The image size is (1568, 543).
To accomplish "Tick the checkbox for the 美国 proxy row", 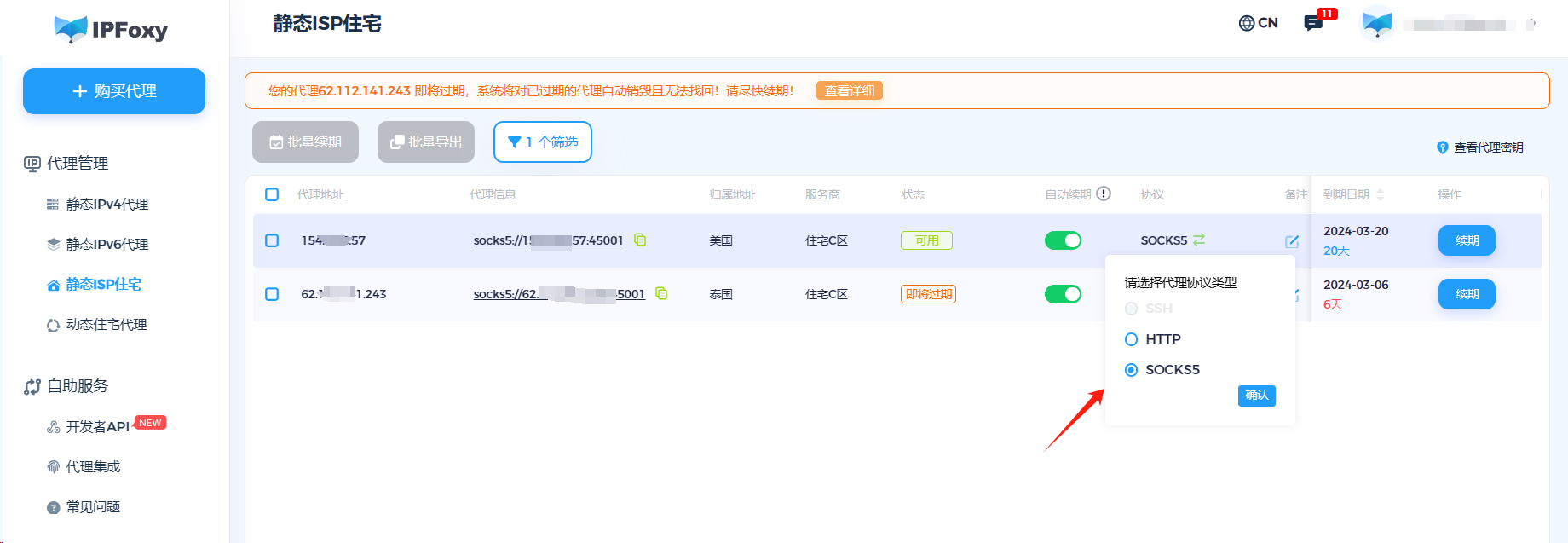I will [x=272, y=240].
